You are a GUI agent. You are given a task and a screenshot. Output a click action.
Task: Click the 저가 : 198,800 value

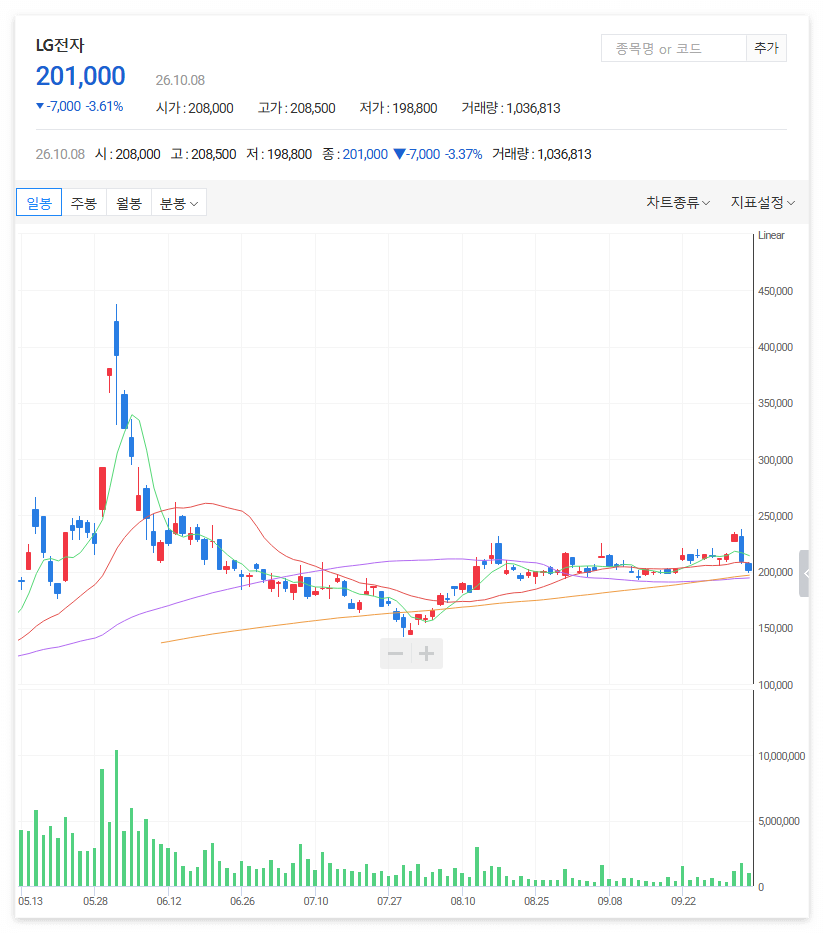click(x=398, y=108)
